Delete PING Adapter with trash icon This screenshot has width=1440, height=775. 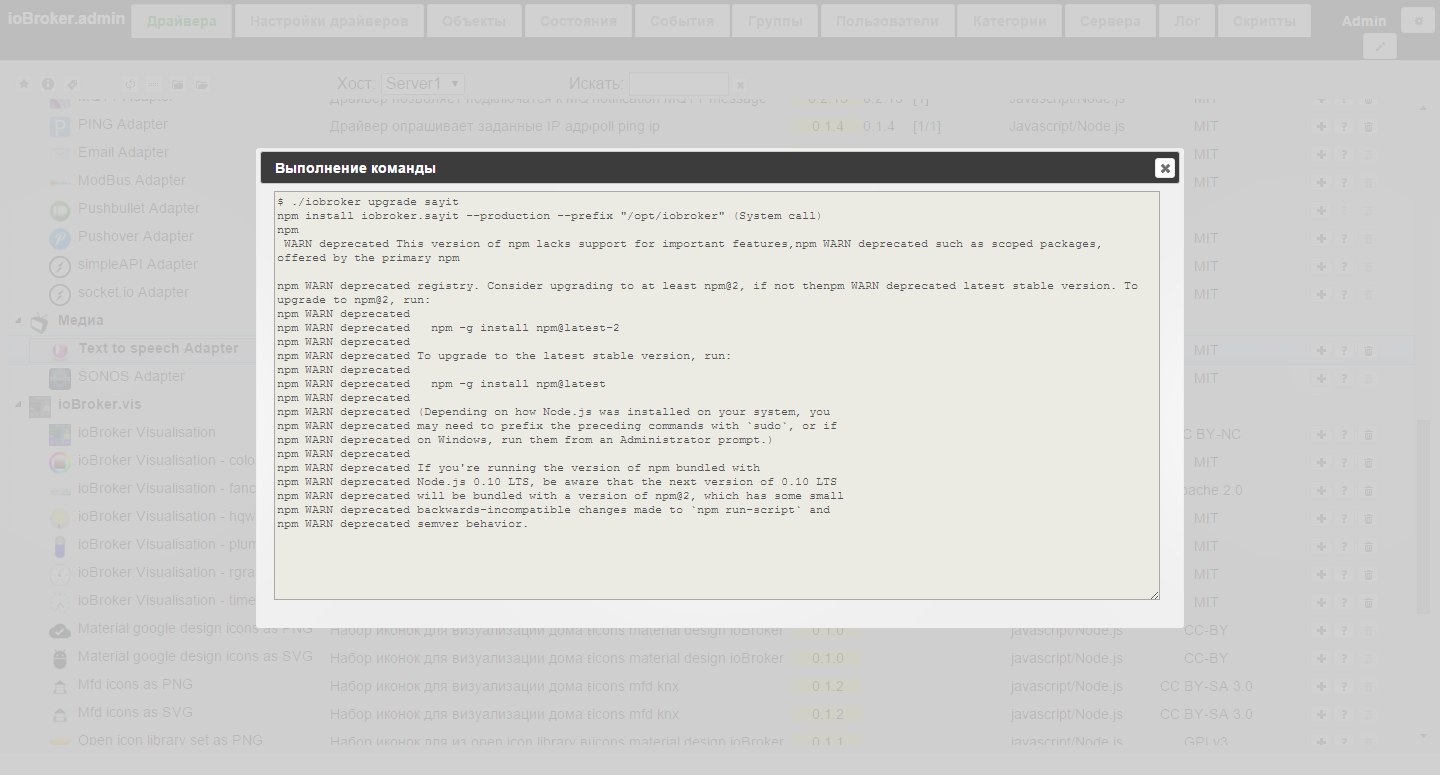pos(1369,127)
